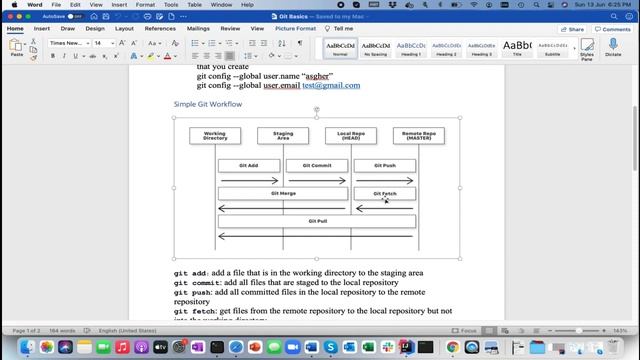Click the Share button
Image resolution: width=640 pixels, height=360 pixels.
pyautogui.click(x=572, y=29)
